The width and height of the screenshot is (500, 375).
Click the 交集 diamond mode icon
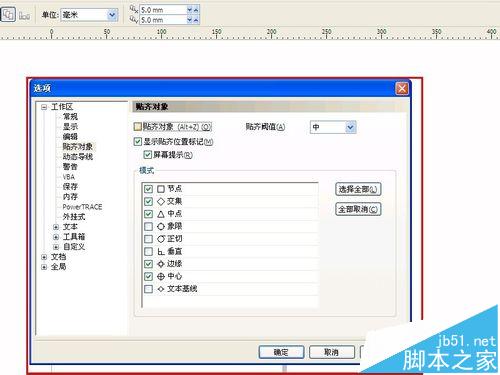tap(161, 201)
